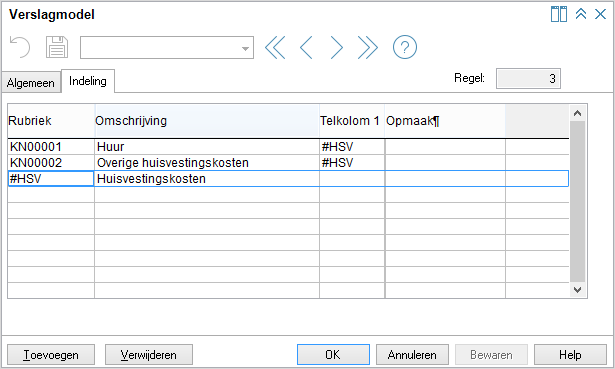615x369 pixels.
Task: Click the undo arrow icon in toolbar
Action: click(20, 47)
